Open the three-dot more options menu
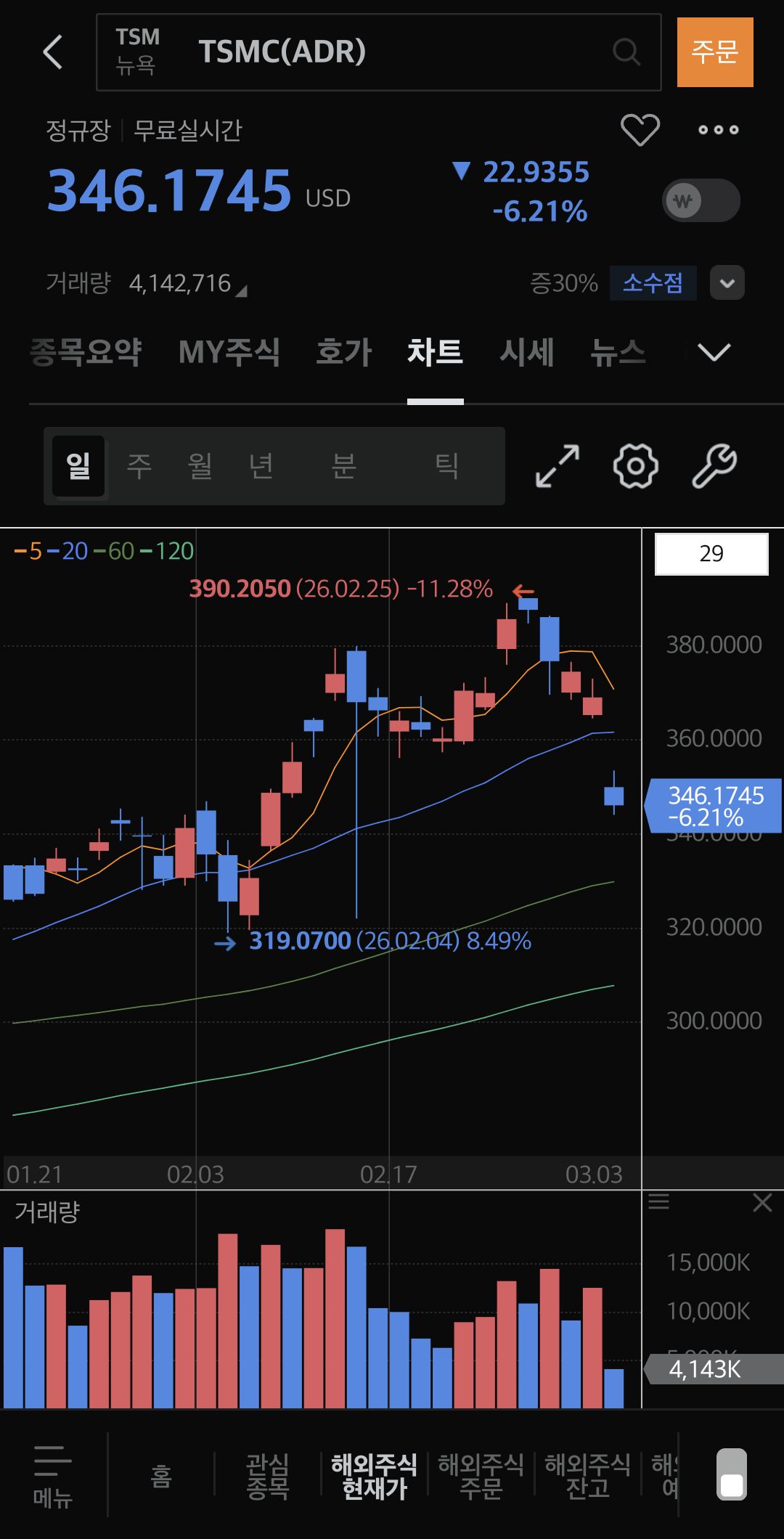 pyautogui.click(x=718, y=130)
